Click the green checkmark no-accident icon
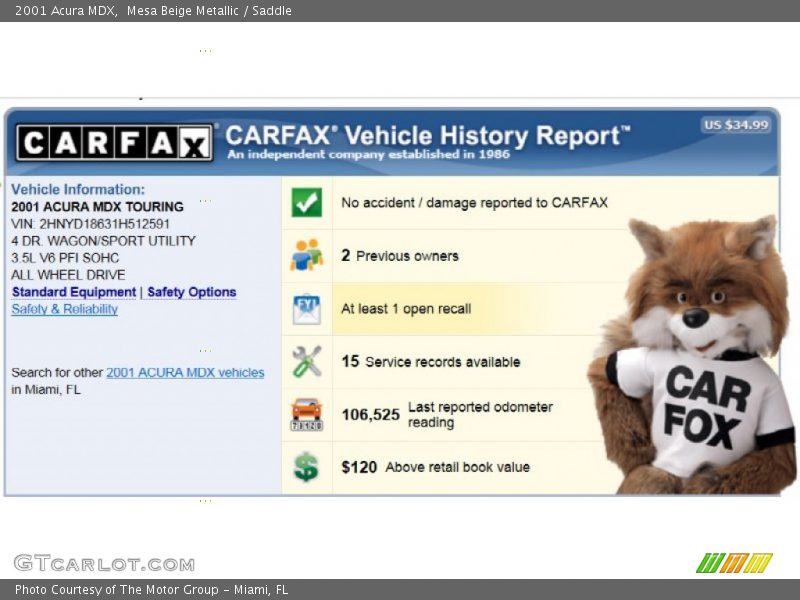Viewport: 800px width, 600px height. pos(306,203)
